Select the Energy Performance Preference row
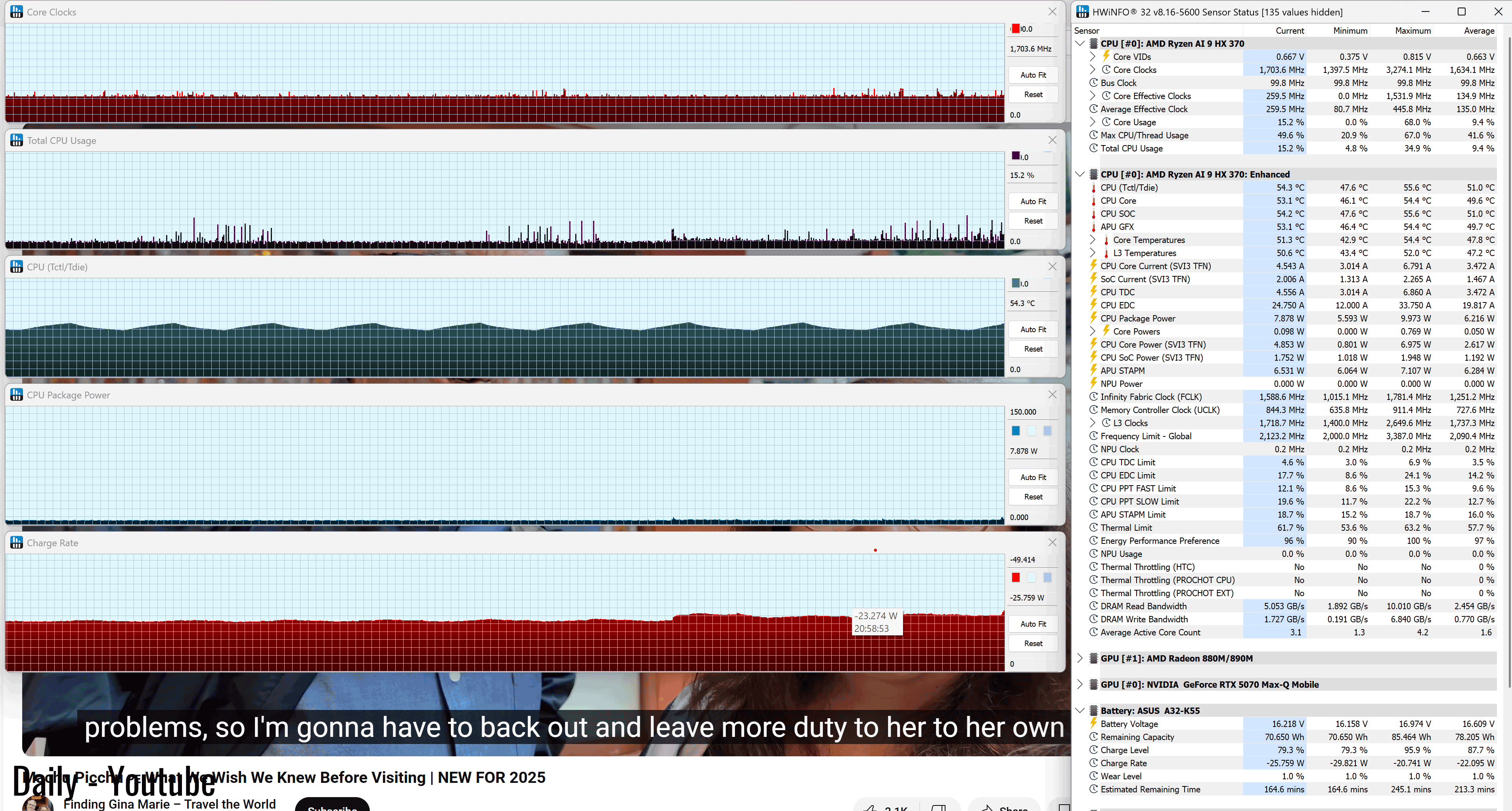 pyautogui.click(x=1292, y=541)
